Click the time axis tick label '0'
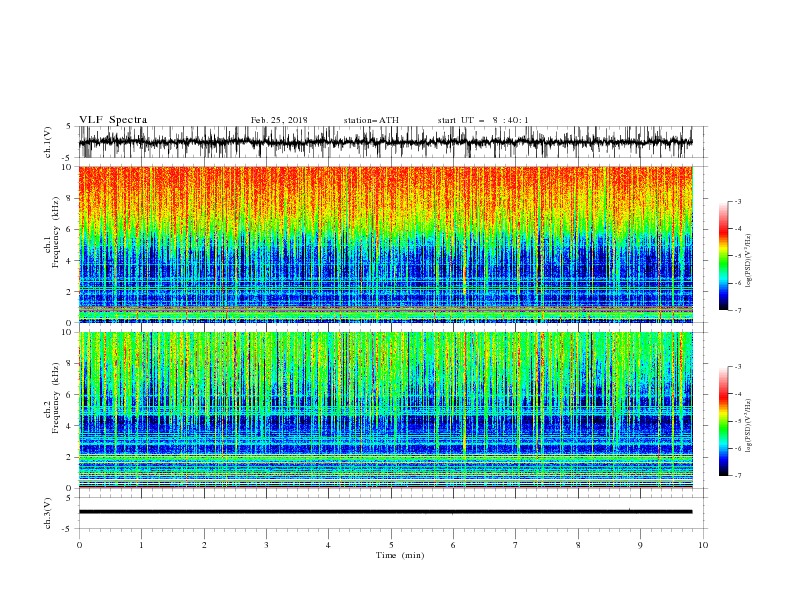792x612 pixels. point(79,545)
